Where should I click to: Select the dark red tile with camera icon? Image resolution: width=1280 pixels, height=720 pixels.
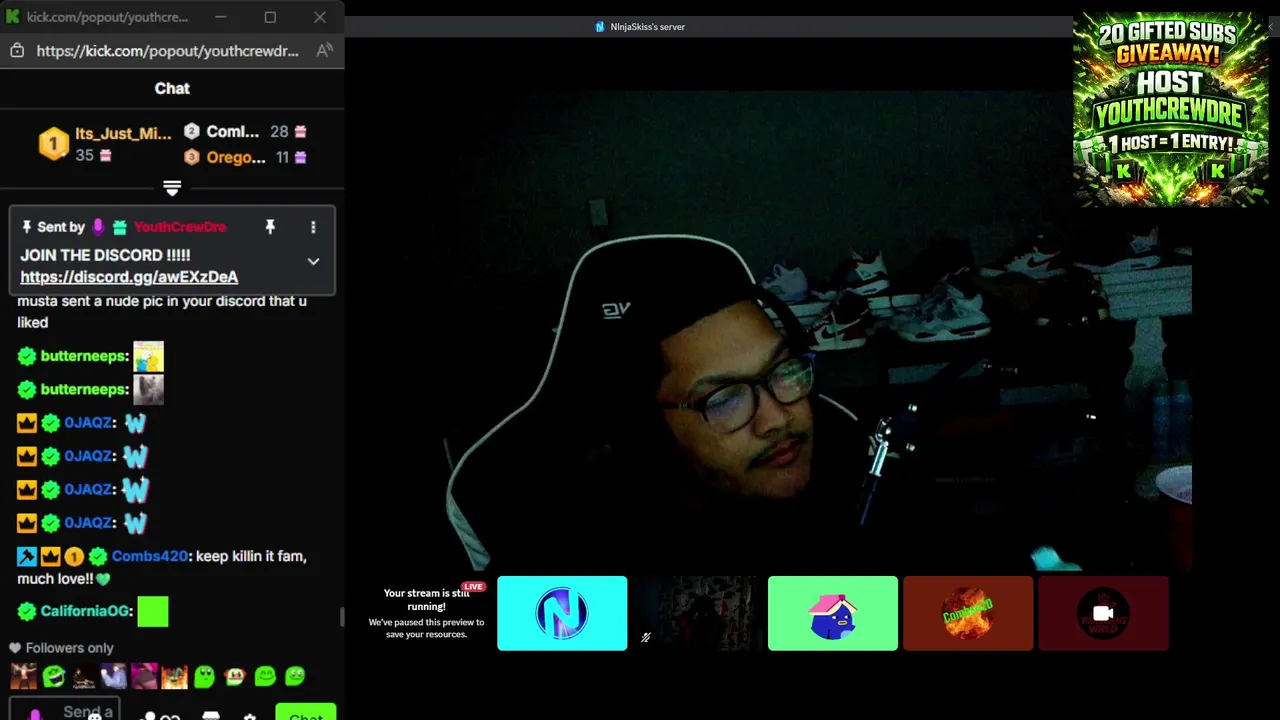[1103, 613]
